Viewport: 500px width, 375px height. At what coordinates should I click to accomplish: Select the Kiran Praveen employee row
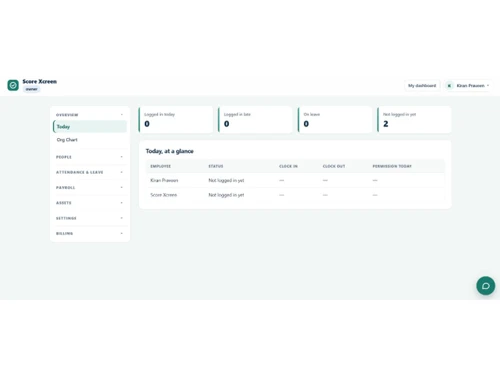tap(295, 180)
